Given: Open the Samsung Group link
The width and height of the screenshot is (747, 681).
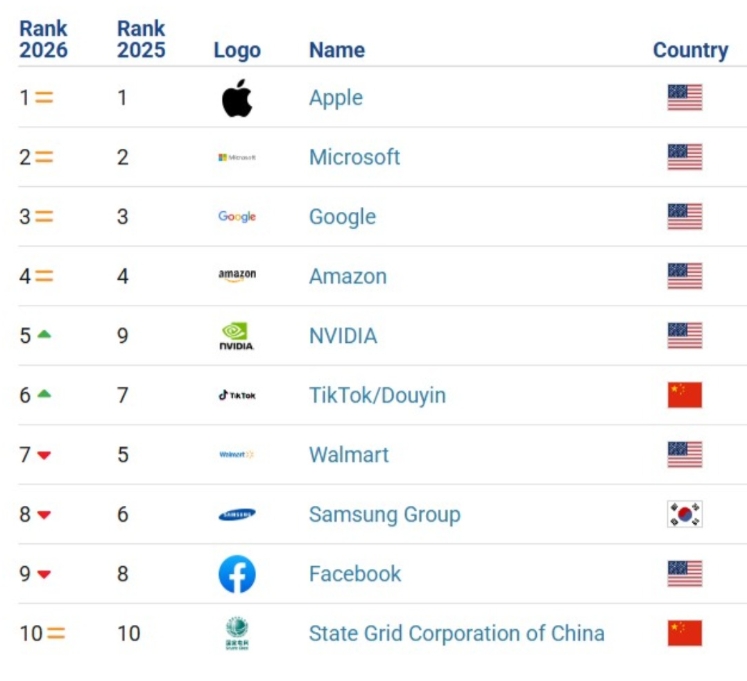Looking at the screenshot, I should click(x=384, y=514).
